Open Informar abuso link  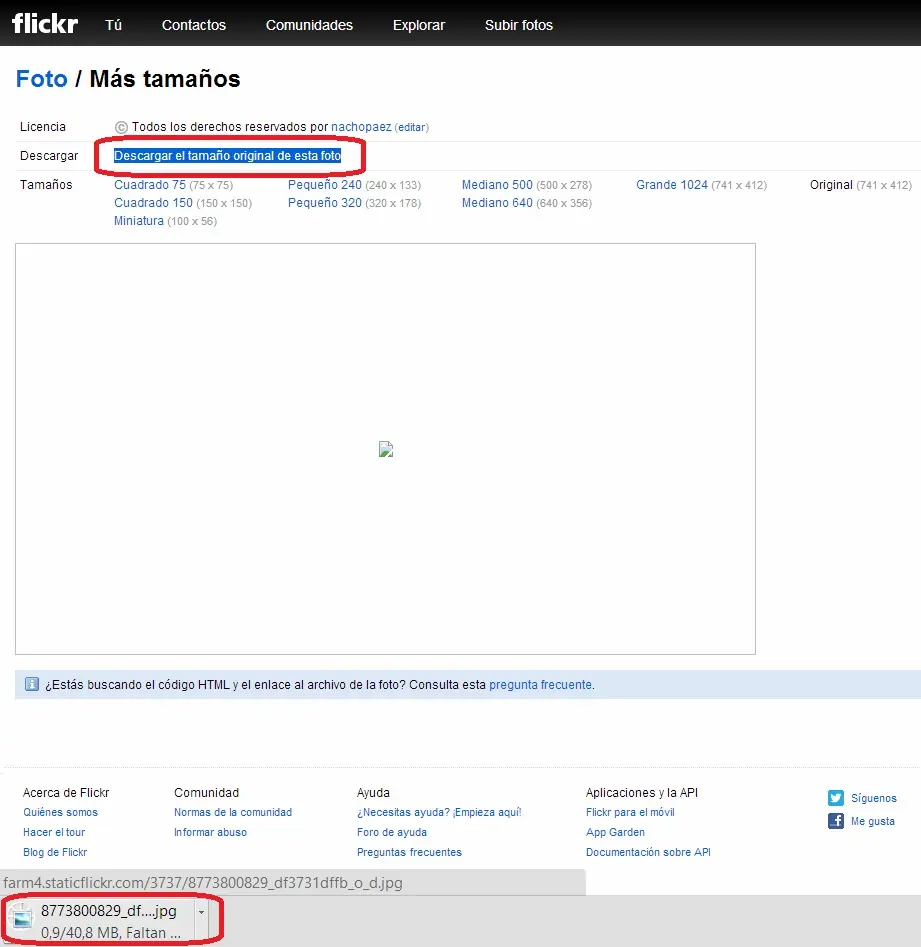[x=210, y=832]
